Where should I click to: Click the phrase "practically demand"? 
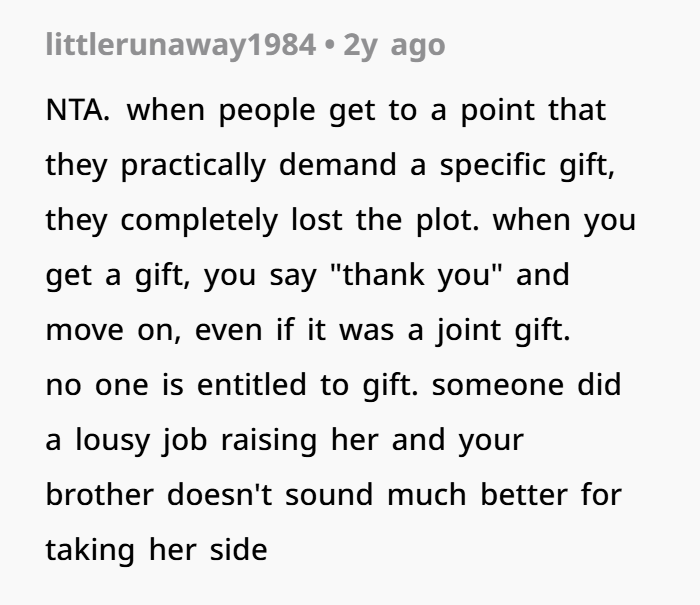coord(235,164)
